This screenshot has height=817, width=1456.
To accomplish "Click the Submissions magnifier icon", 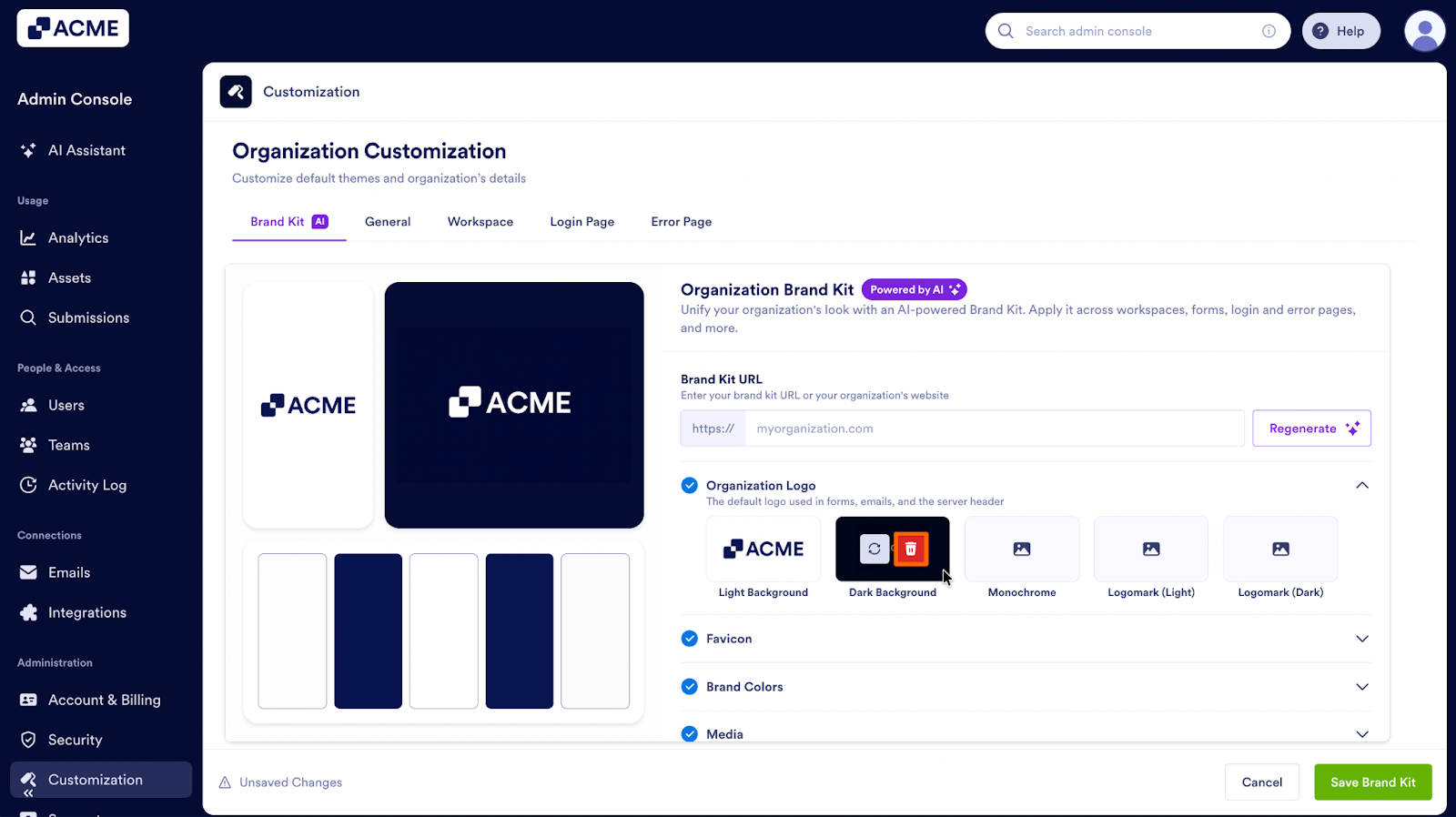I will click(28, 318).
